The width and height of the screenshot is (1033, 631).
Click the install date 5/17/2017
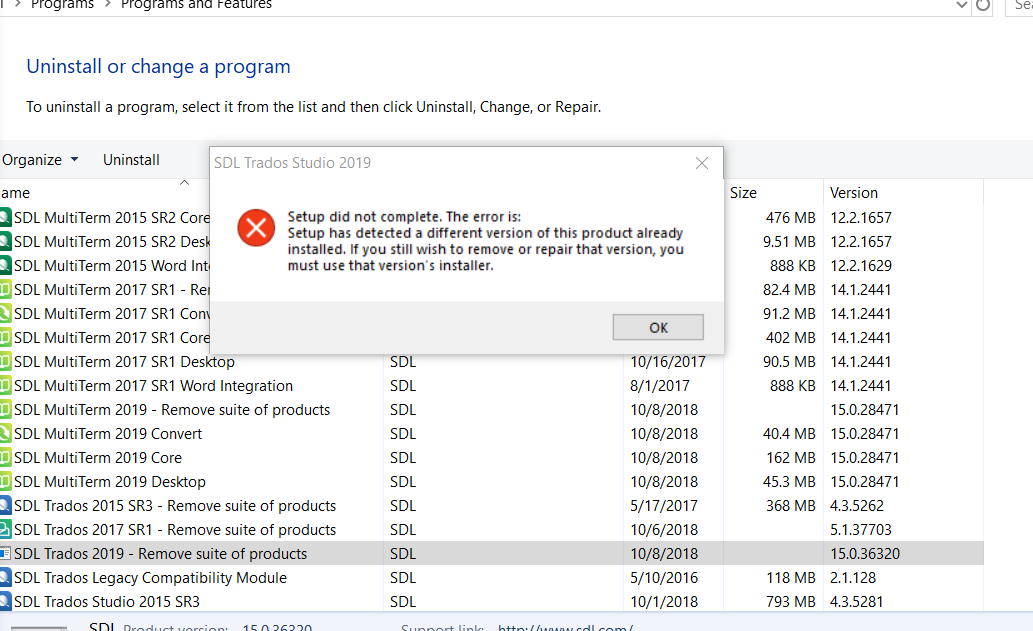pyautogui.click(x=663, y=506)
